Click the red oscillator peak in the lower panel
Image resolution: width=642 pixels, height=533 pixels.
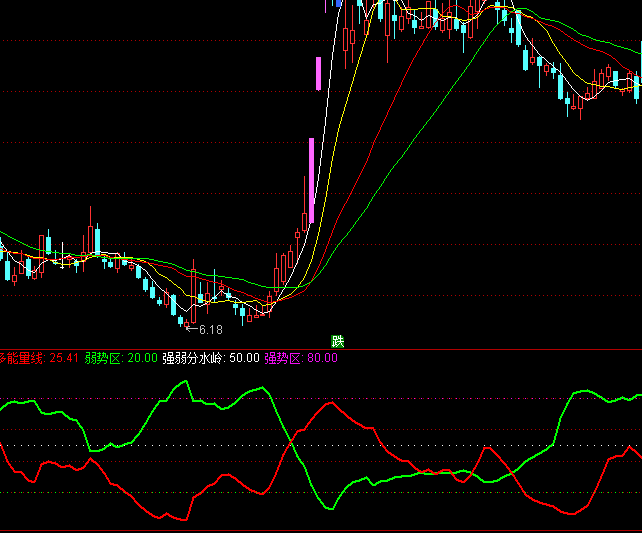pos(328,403)
